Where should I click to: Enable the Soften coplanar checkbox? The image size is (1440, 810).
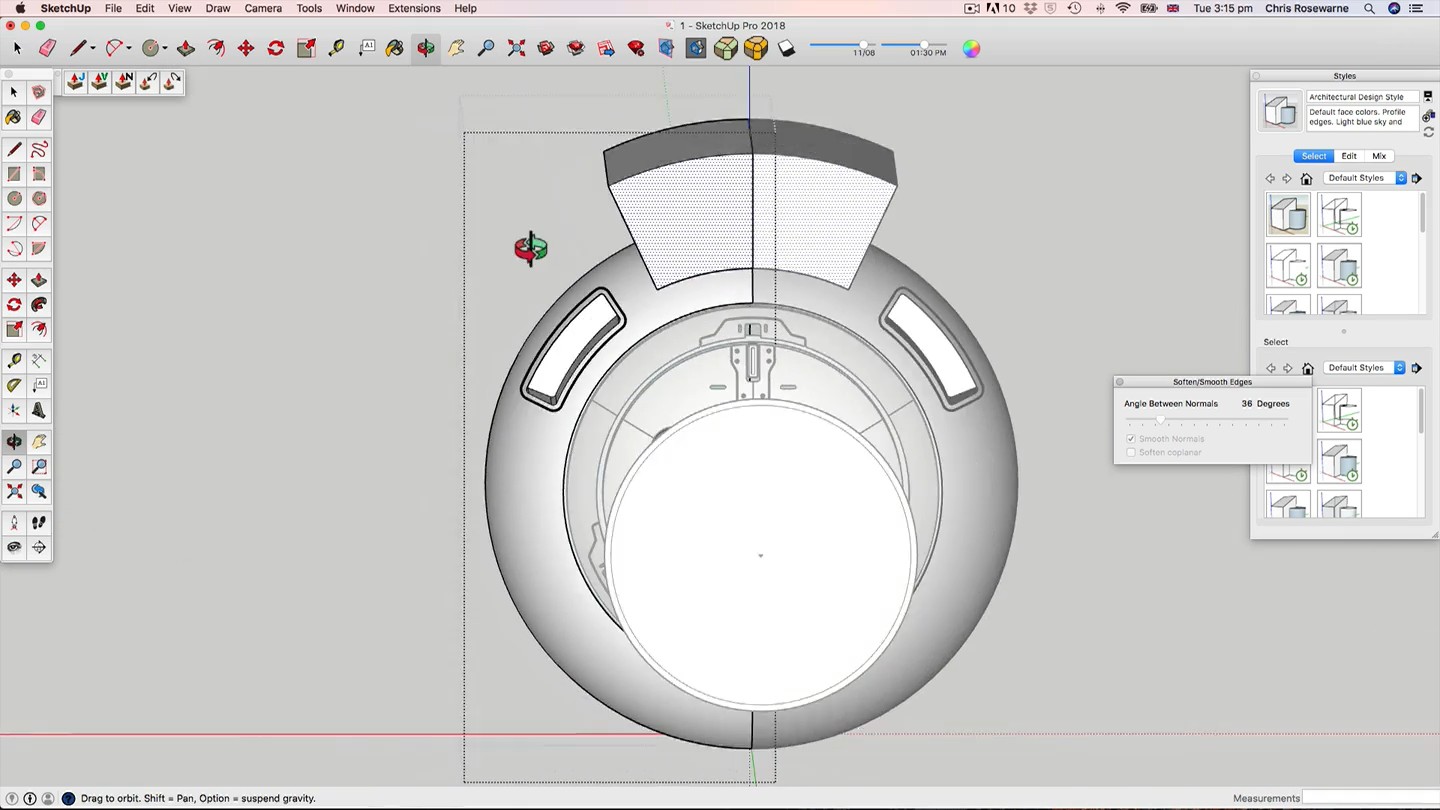(1131, 453)
